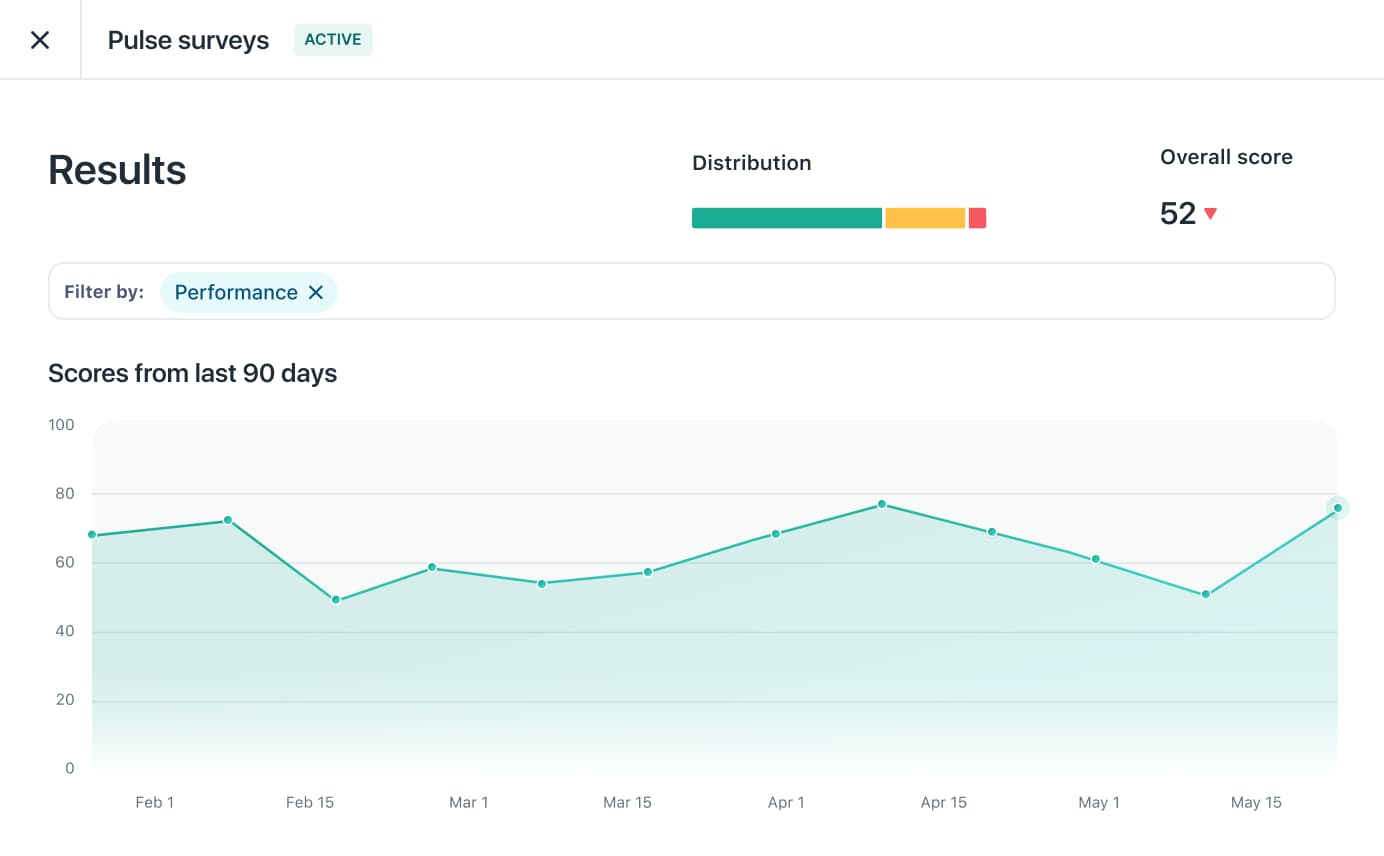
Task: Open the Distribution breakdown
Action: (x=751, y=163)
